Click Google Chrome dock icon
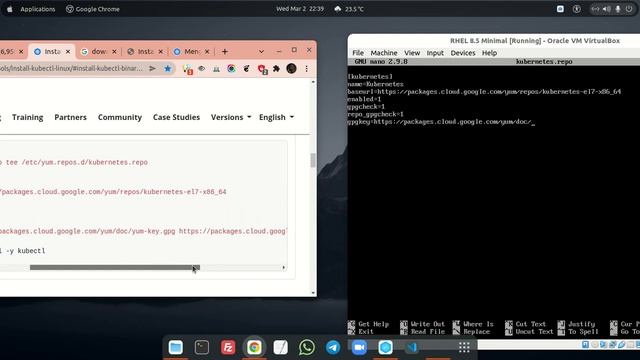 coord(254,347)
